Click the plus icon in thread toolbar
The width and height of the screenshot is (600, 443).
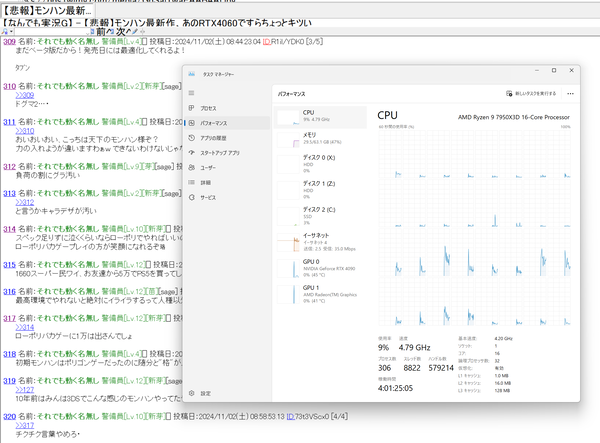point(142,32)
